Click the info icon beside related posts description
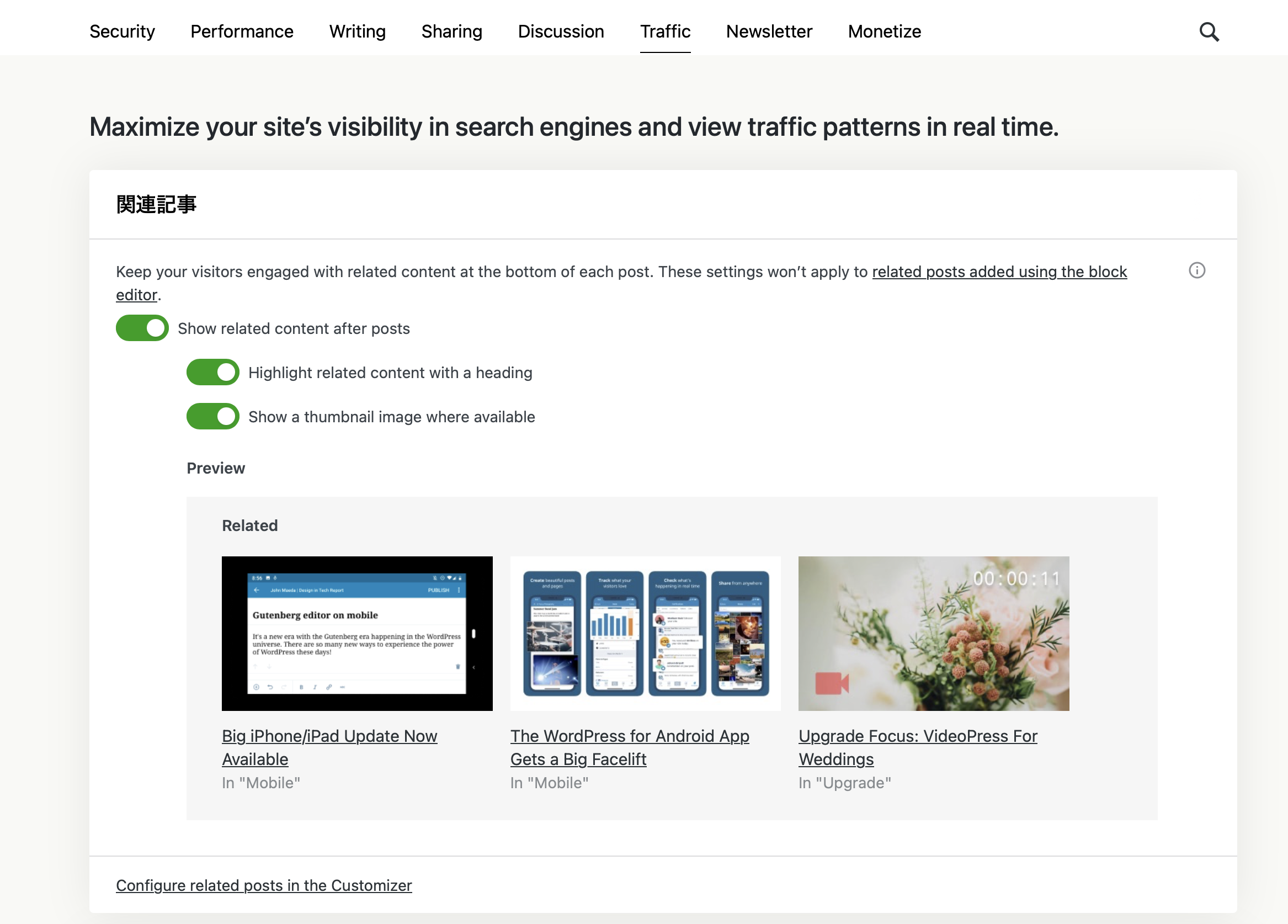The width and height of the screenshot is (1288, 924). [x=1196, y=270]
